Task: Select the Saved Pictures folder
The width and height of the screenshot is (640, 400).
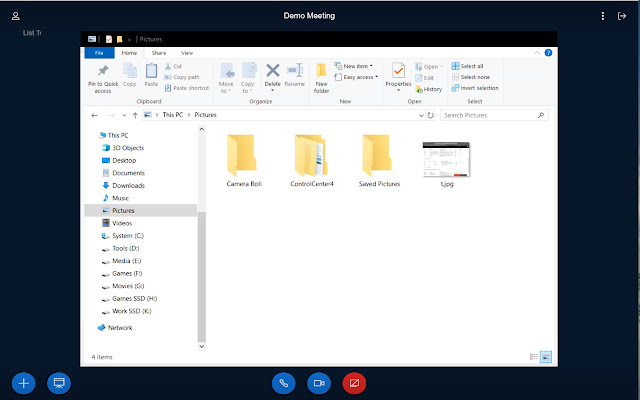Action: (379, 161)
